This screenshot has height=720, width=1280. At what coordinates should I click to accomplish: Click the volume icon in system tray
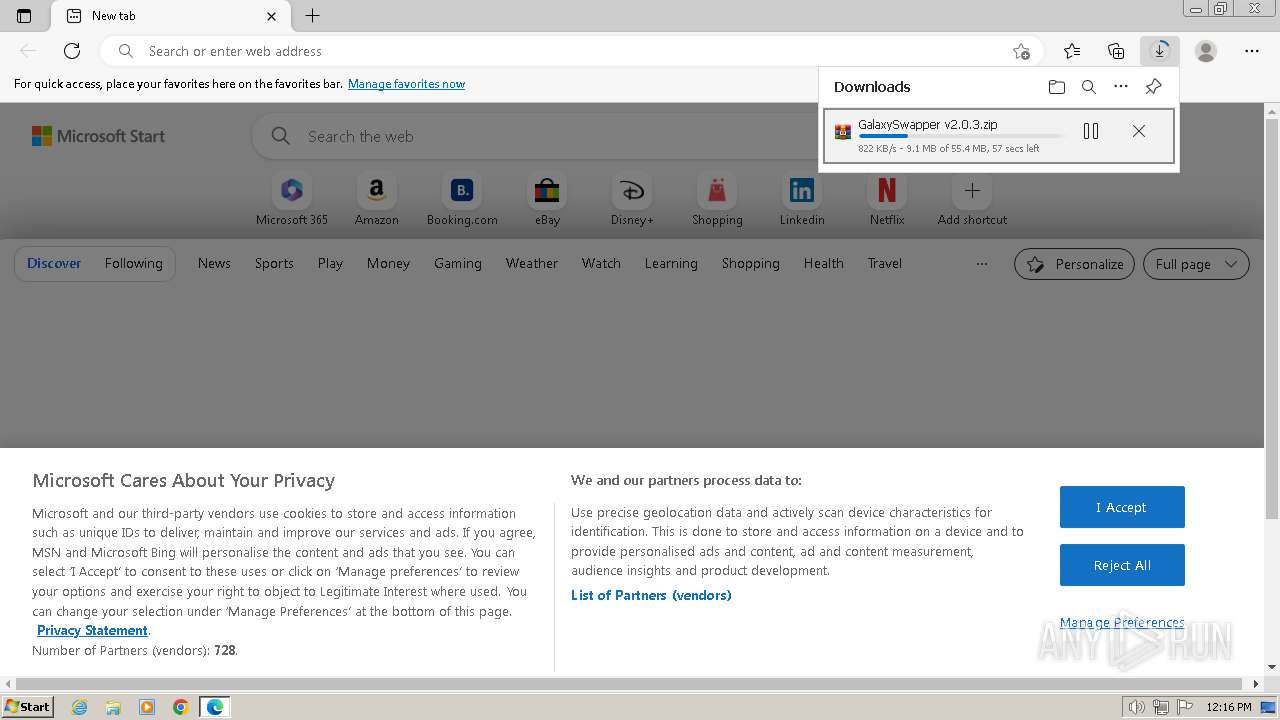[1137, 707]
